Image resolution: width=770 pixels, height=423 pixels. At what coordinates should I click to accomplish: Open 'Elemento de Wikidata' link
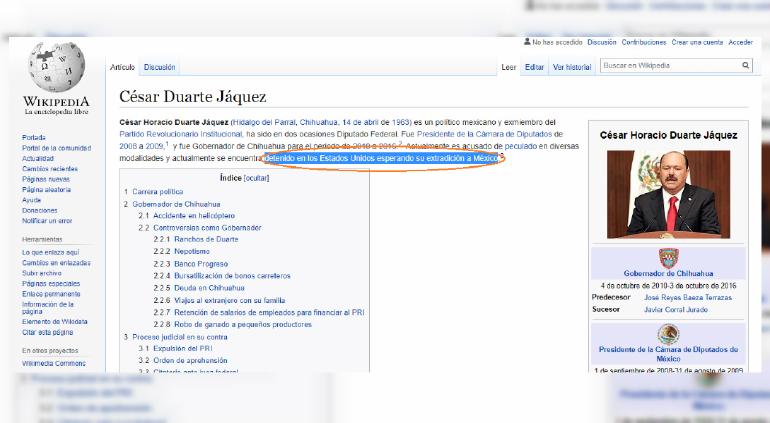tap(55, 321)
